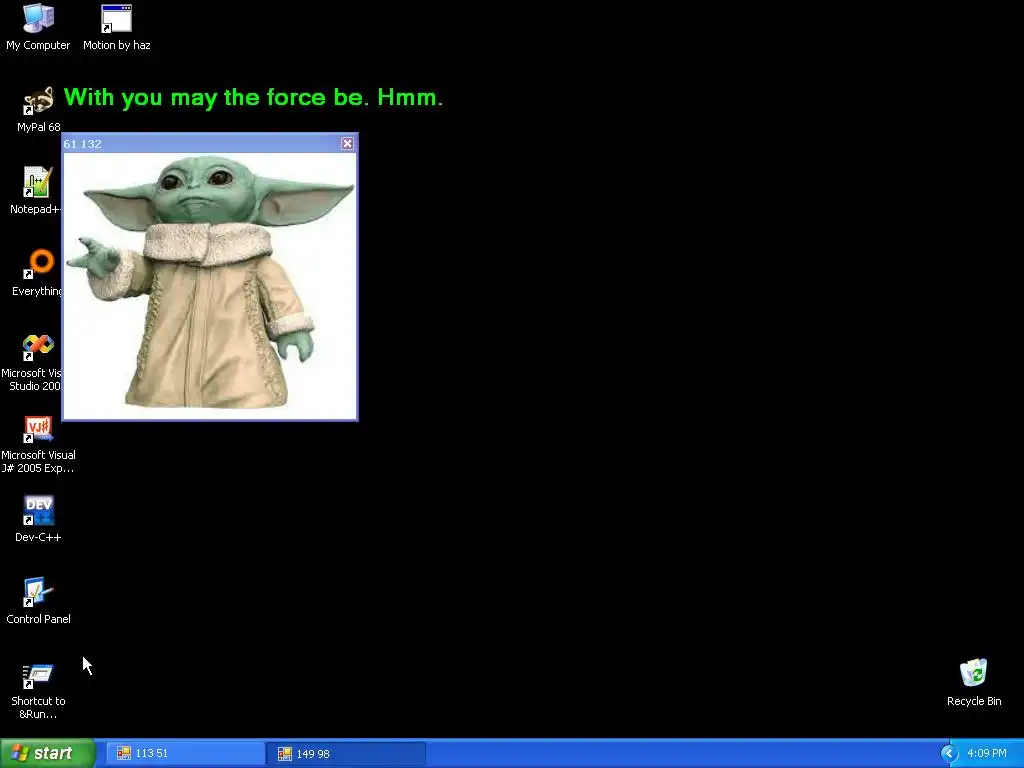The height and width of the screenshot is (768, 1024).
Task: Switch to the 149 98 taskbar window
Action: point(346,754)
